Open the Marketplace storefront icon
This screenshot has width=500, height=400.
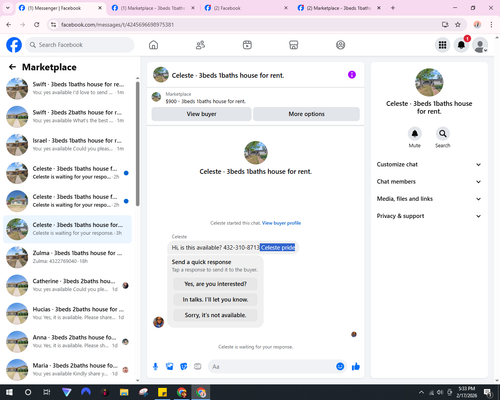point(294,45)
